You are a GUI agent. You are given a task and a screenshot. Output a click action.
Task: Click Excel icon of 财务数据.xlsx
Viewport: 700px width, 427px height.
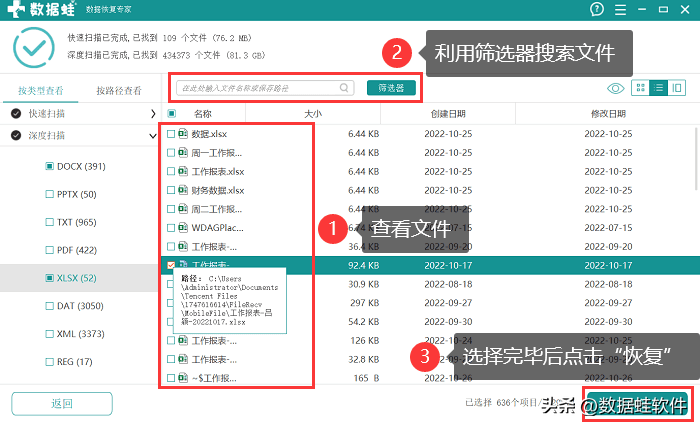183,190
